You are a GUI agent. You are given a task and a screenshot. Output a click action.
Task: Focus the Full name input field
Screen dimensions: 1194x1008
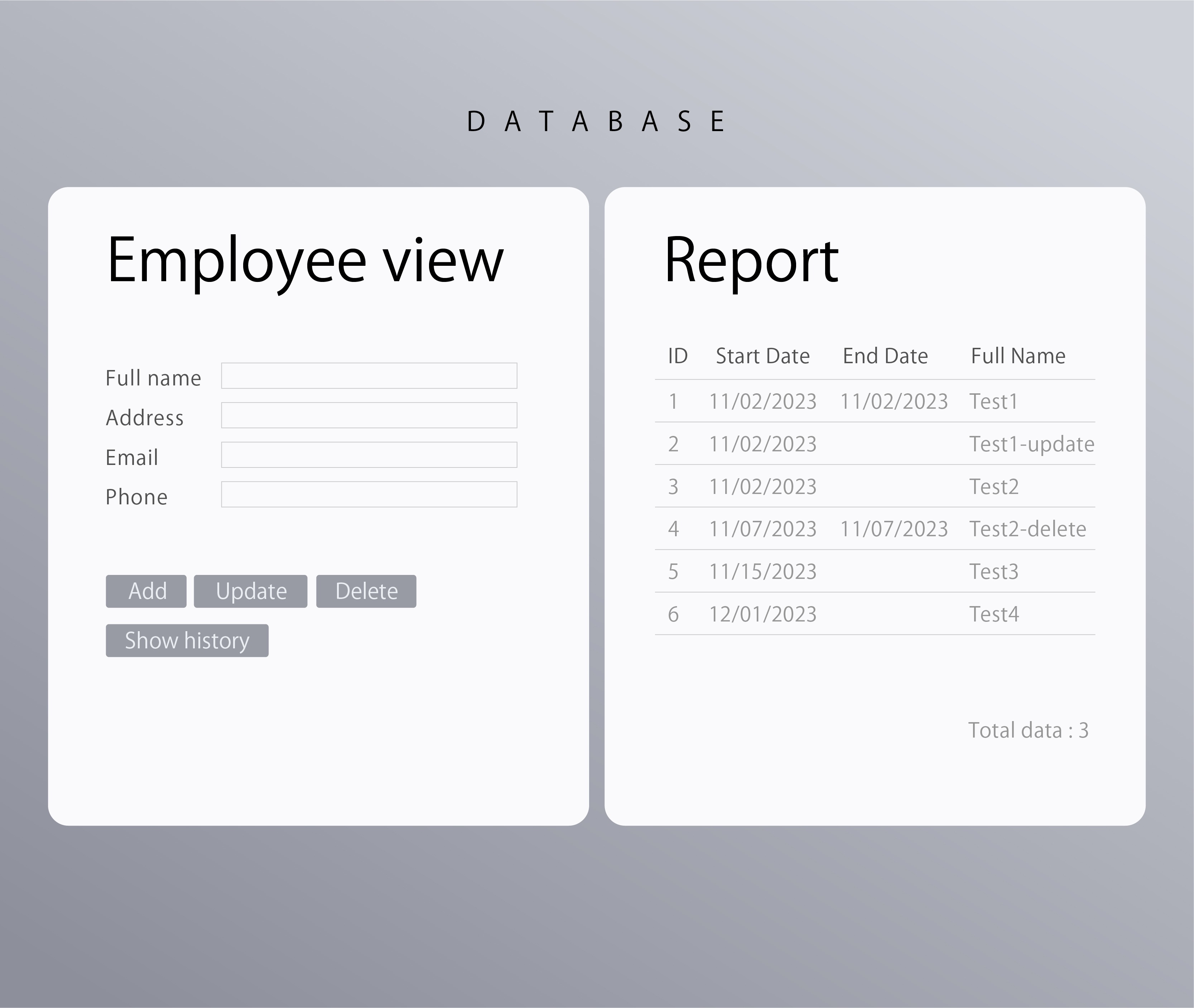click(x=369, y=375)
